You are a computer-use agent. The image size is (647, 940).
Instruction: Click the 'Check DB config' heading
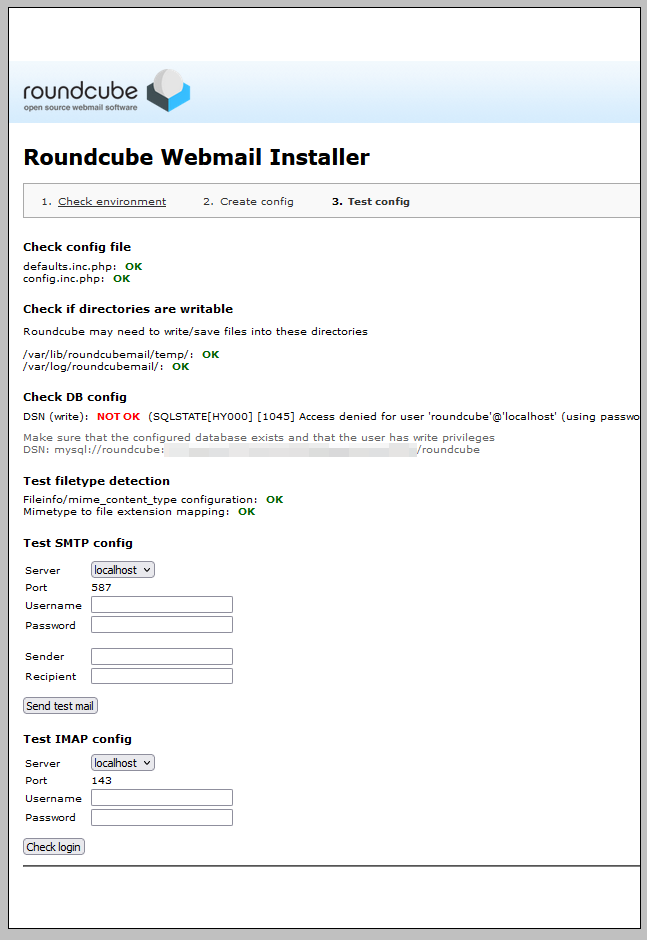75,397
